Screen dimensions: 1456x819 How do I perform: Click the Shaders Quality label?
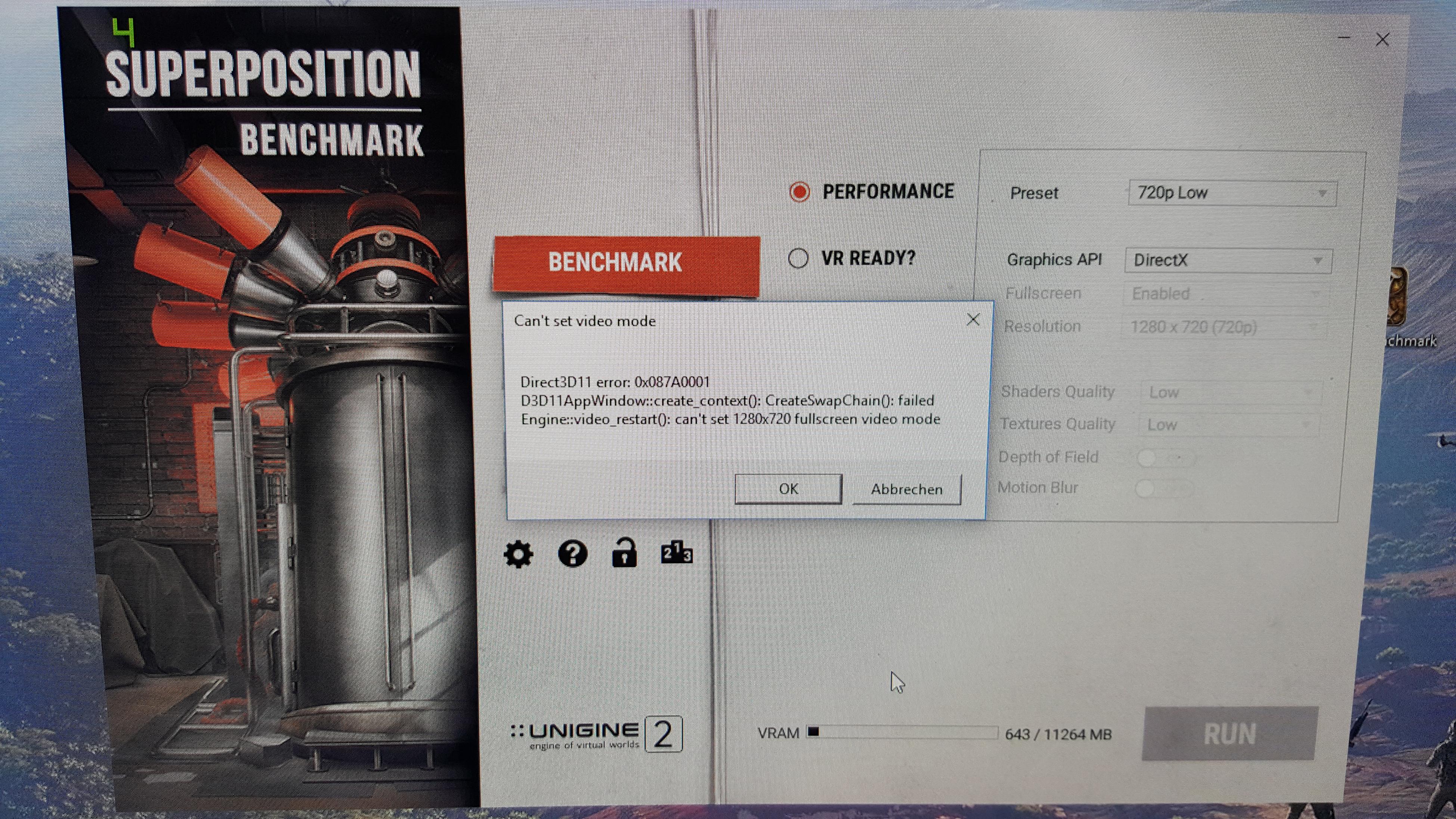point(1057,392)
